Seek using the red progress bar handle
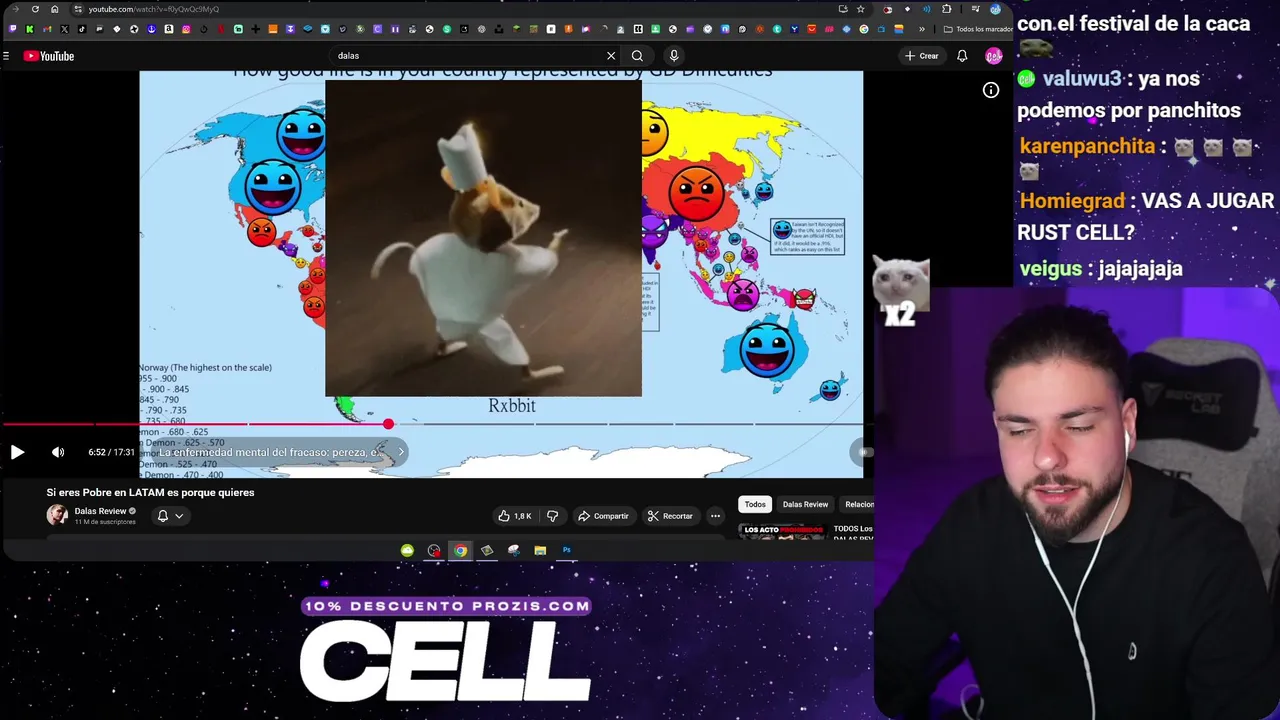 [x=388, y=424]
